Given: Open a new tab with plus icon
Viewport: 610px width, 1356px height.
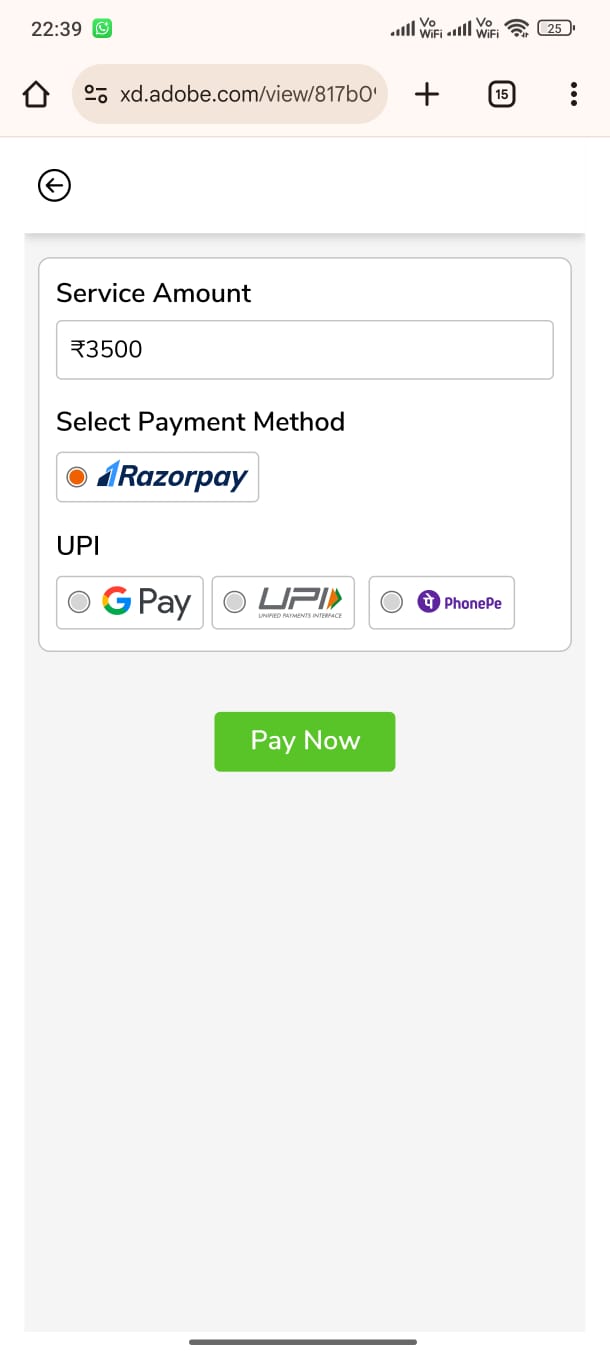Looking at the screenshot, I should tap(427, 95).
